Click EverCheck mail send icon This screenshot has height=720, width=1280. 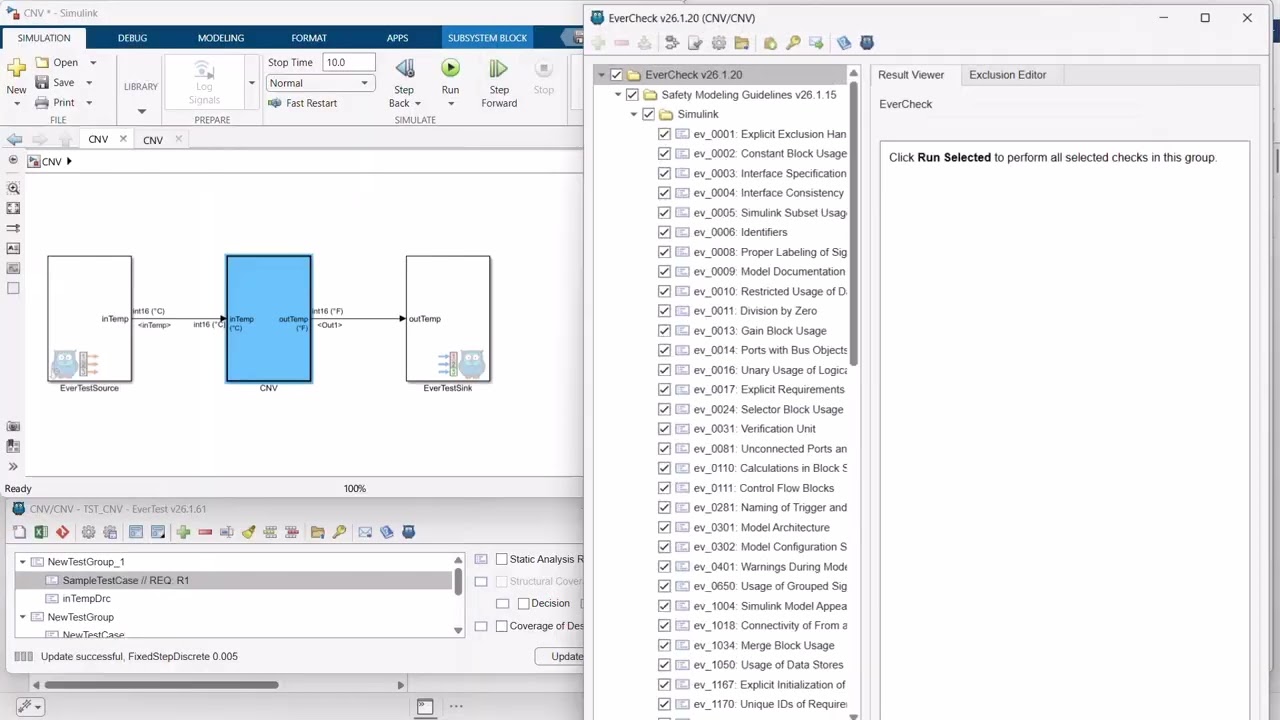(816, 43)
